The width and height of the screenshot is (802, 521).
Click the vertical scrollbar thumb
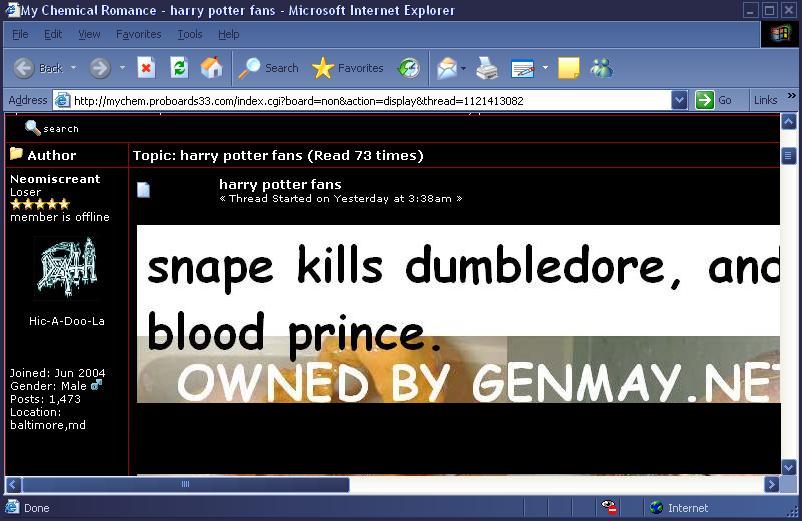(x=788, y=155)
